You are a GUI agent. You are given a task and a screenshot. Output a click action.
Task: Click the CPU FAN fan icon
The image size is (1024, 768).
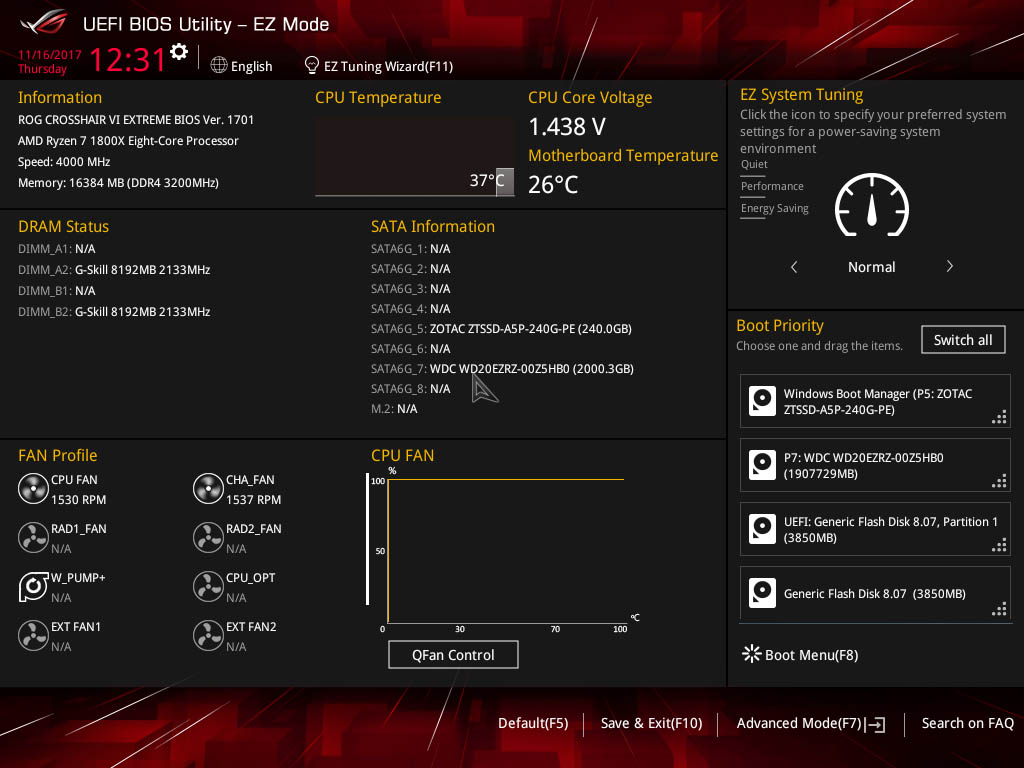33,488
